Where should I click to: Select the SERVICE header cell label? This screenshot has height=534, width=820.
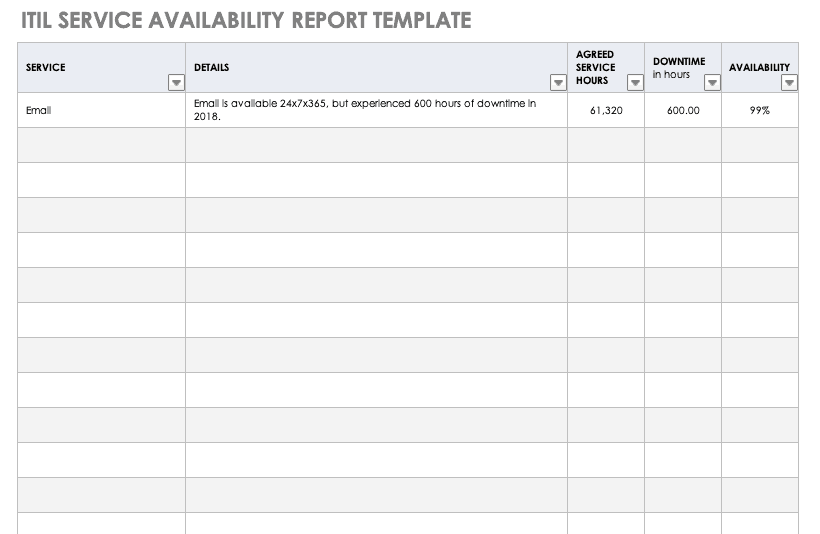46,68
